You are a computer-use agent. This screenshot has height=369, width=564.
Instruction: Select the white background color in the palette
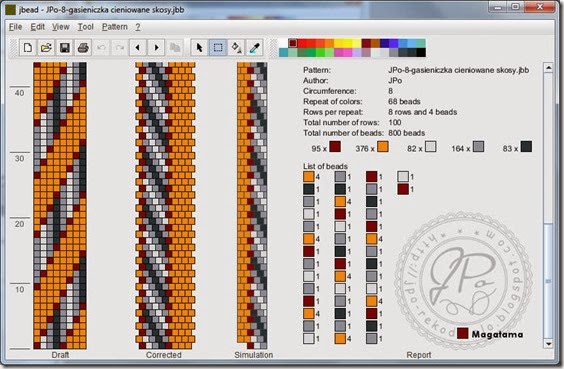click(284, 43)
